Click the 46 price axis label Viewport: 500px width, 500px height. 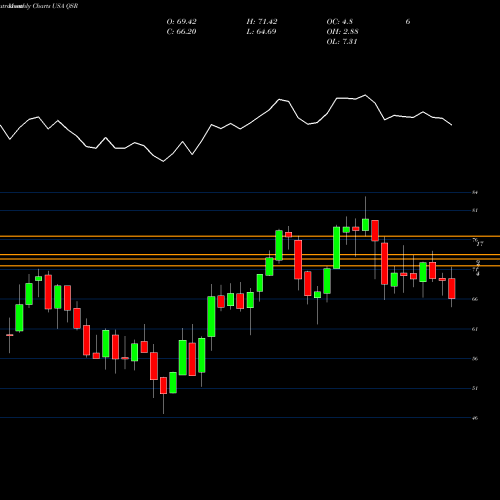[475, 418]
